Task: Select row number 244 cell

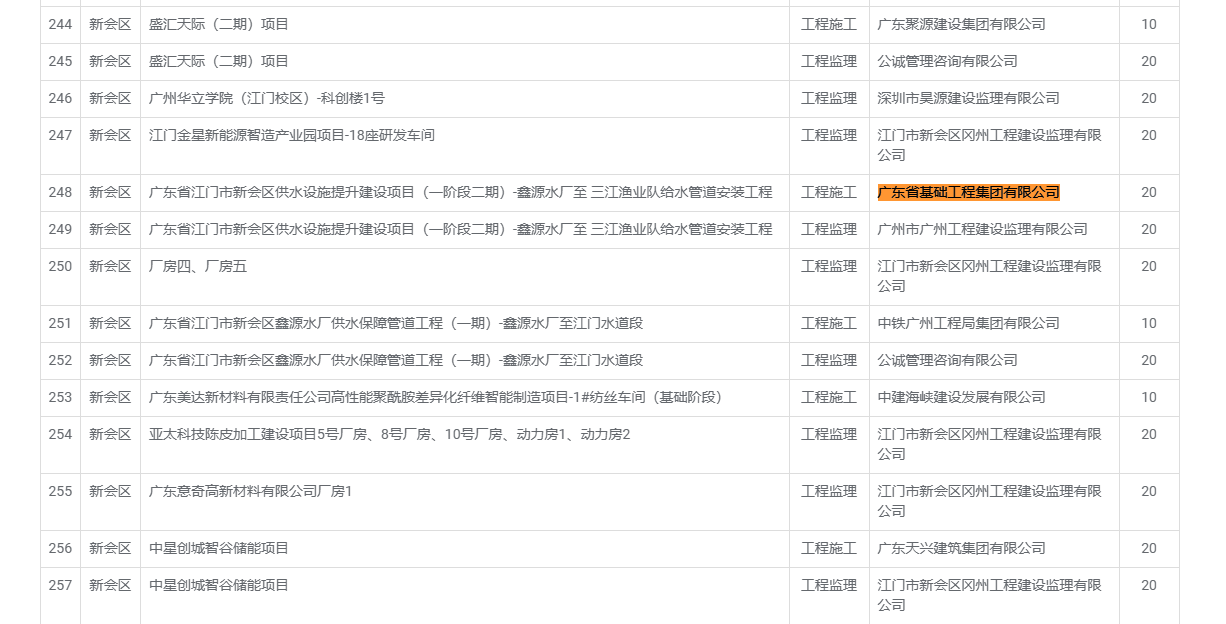Action: click(60, 24)
